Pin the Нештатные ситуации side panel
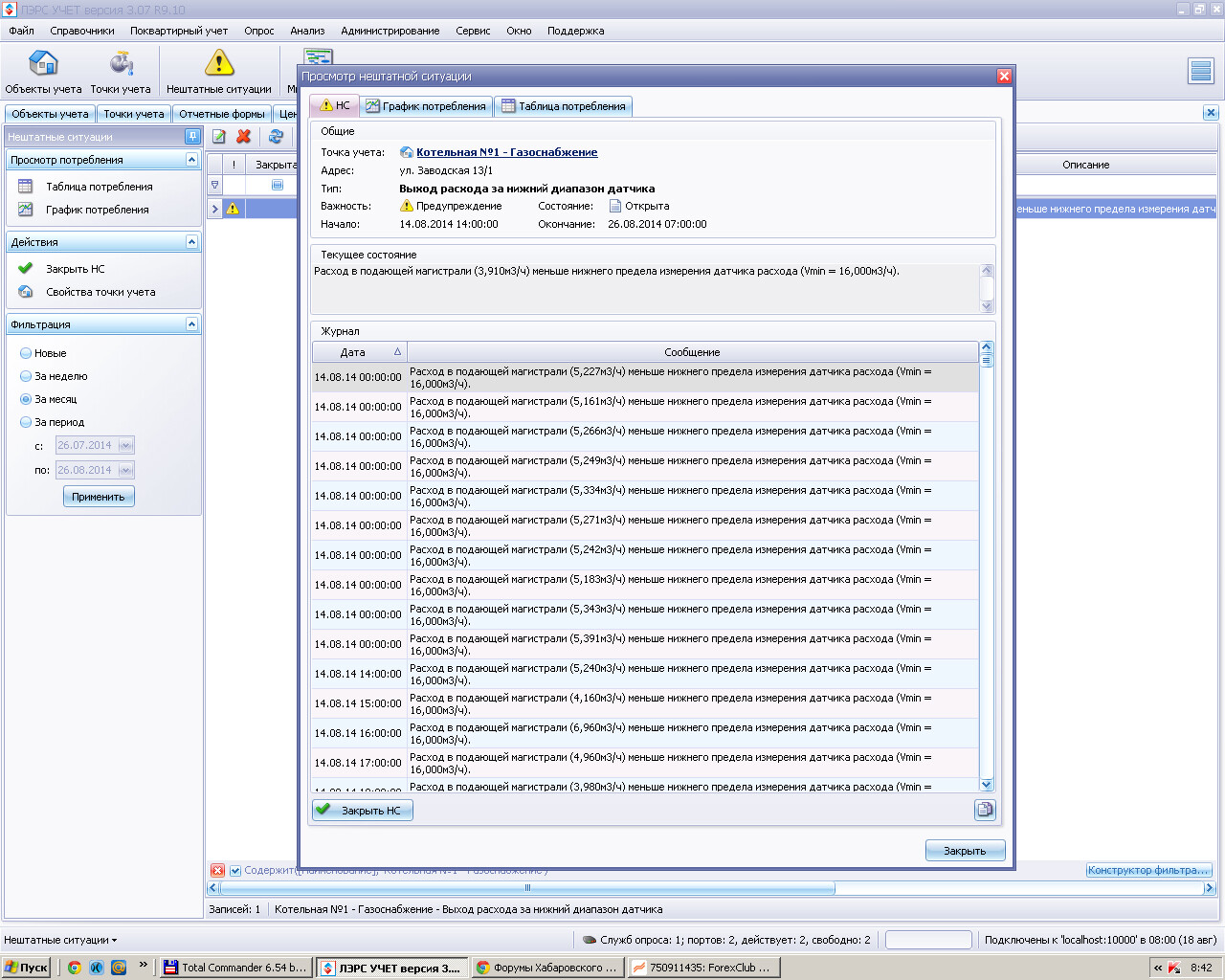This screenshot has width=1225, height=980. pos(192,137)
